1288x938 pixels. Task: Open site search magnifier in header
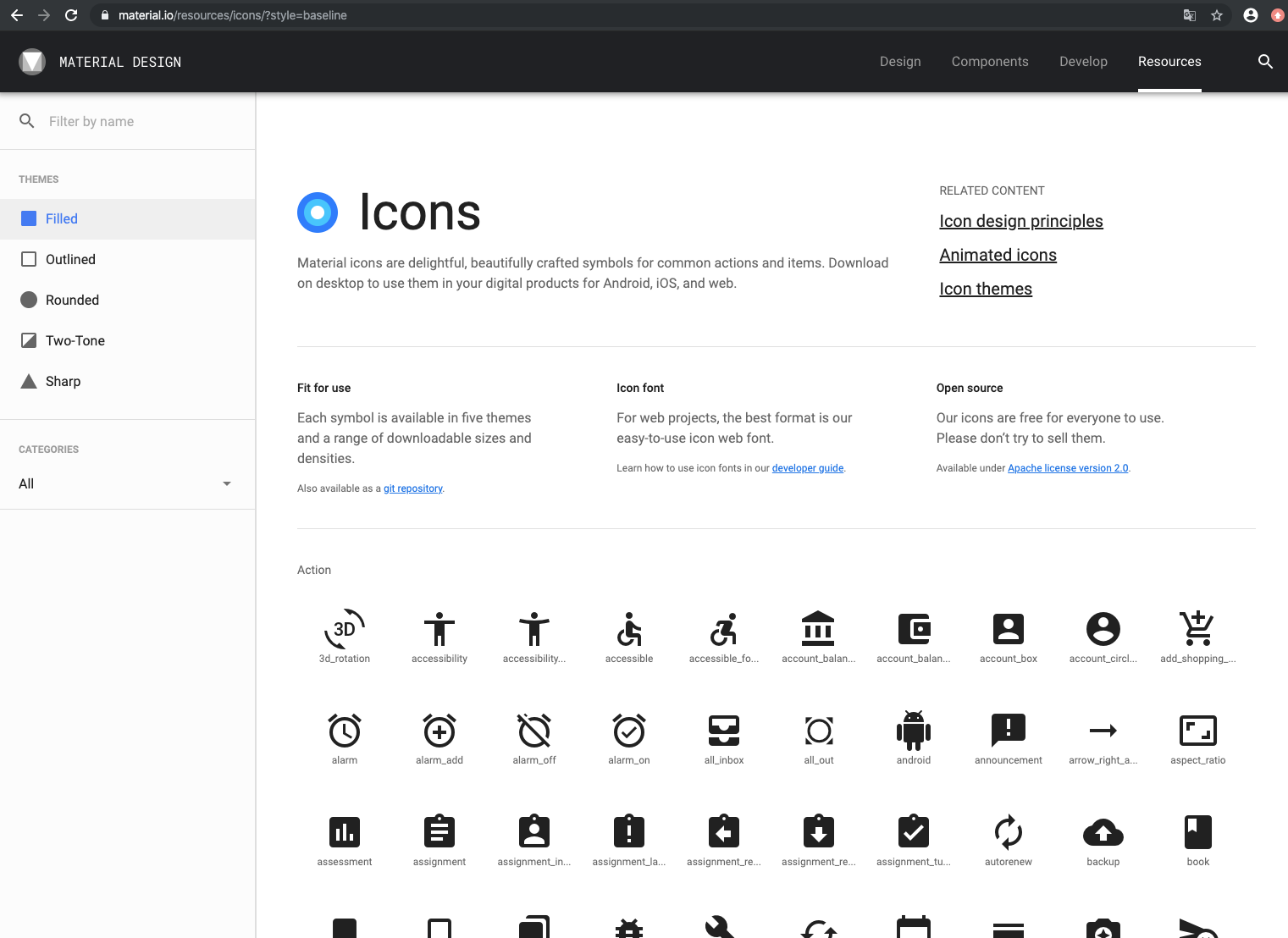pos(1265,62)
